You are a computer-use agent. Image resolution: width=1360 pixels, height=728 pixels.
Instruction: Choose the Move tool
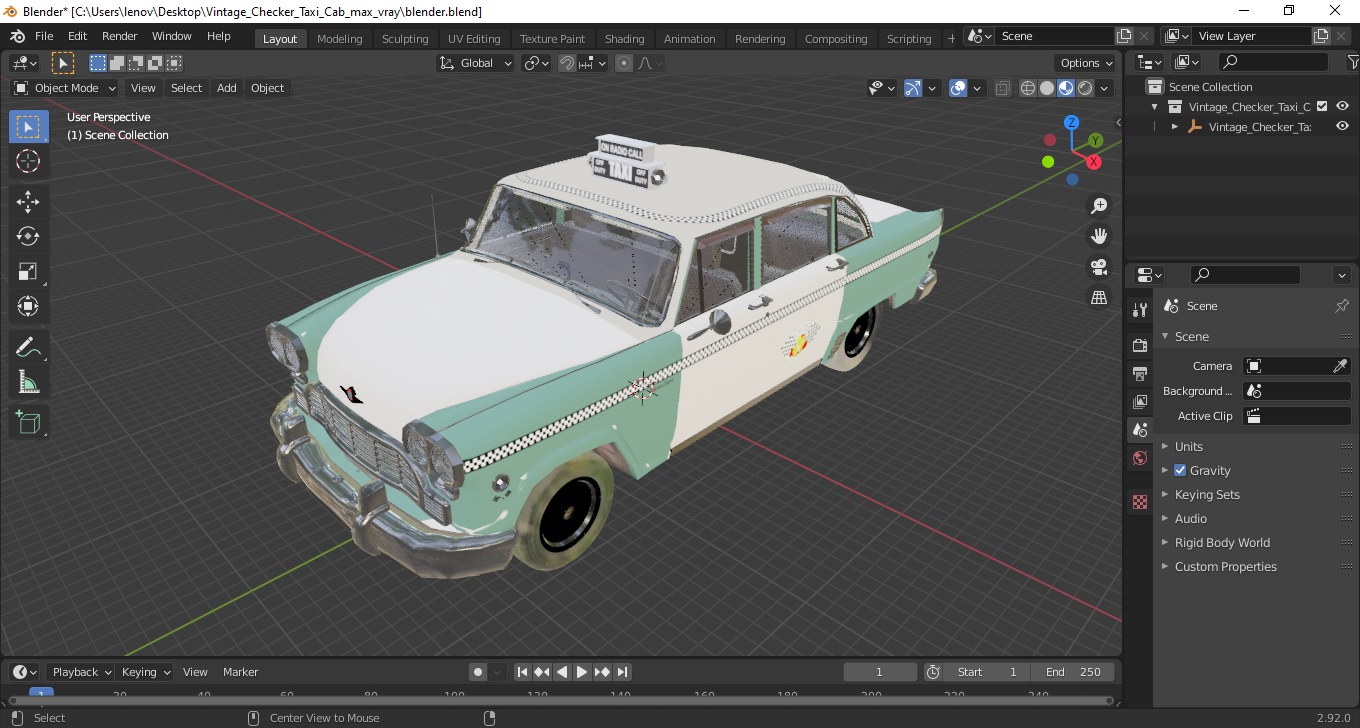pos(28,202)
